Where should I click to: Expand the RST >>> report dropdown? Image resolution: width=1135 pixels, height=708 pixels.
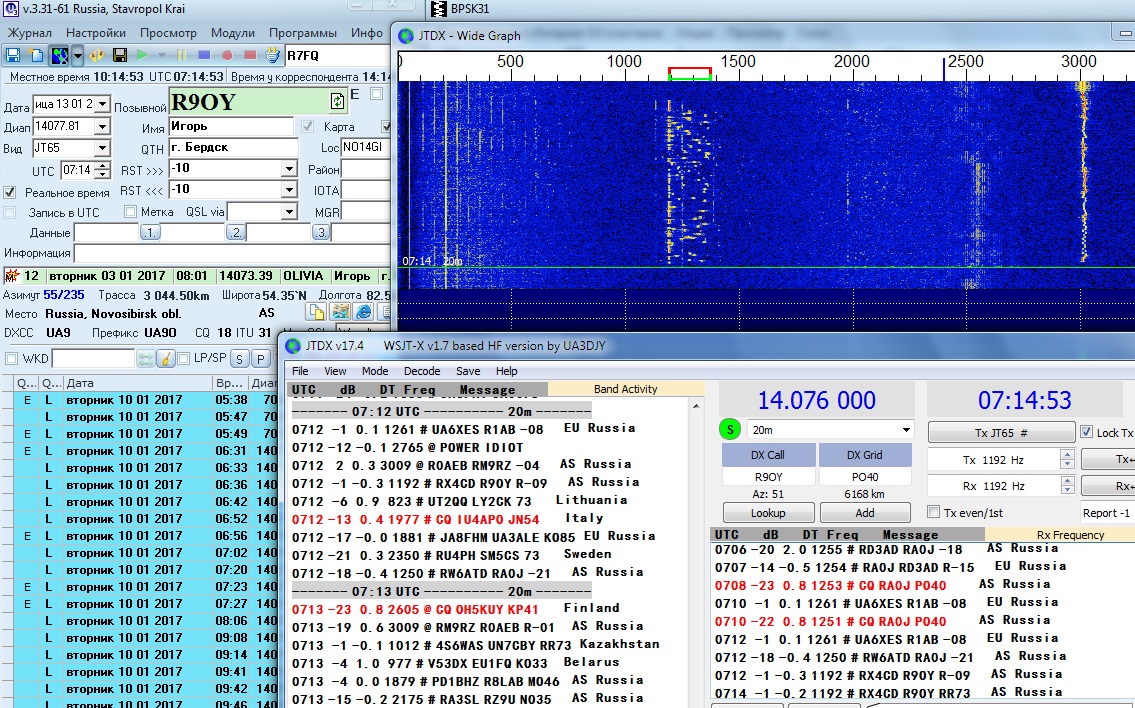coord(289,169)
